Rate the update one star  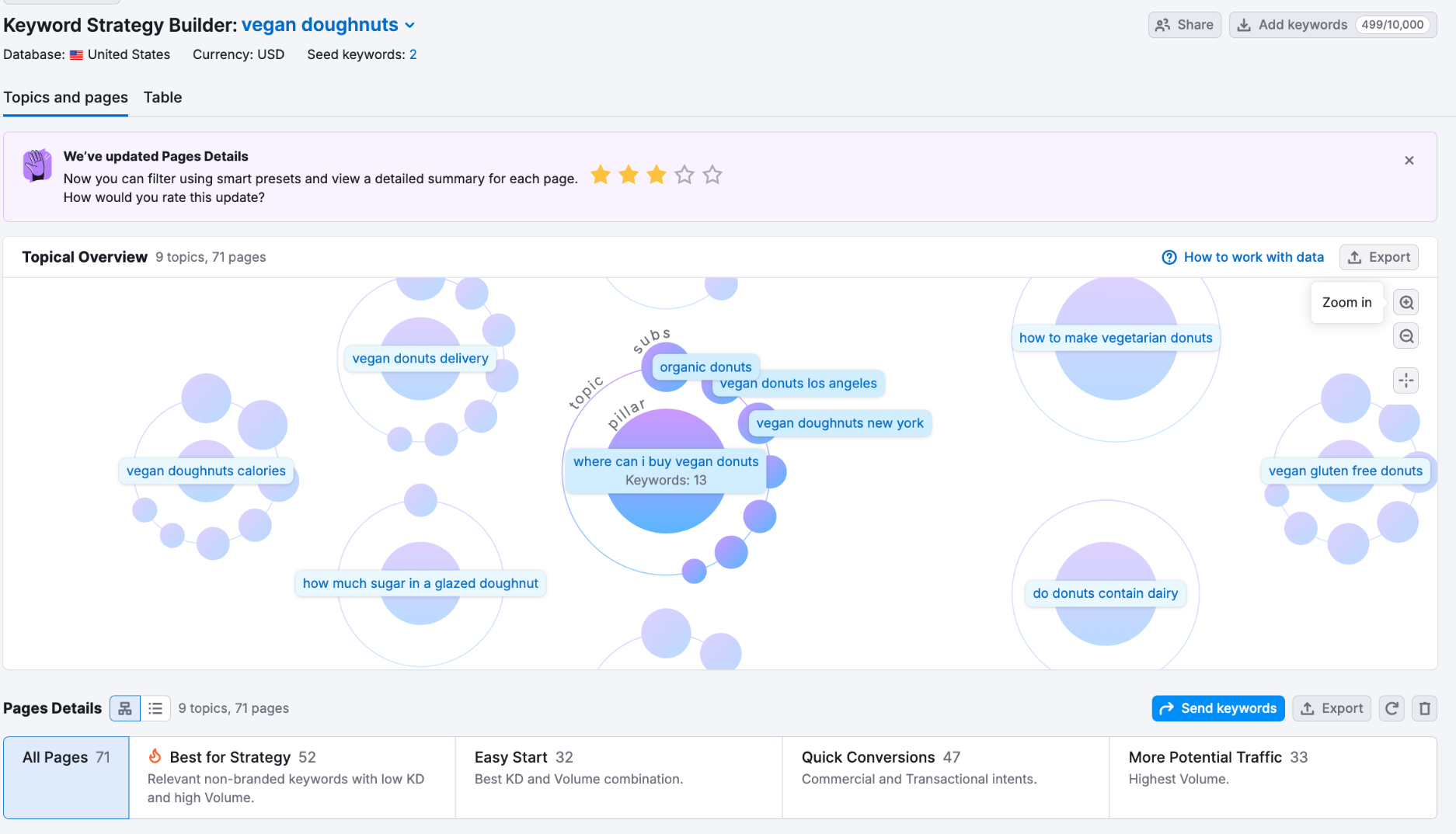coord(601,175)
